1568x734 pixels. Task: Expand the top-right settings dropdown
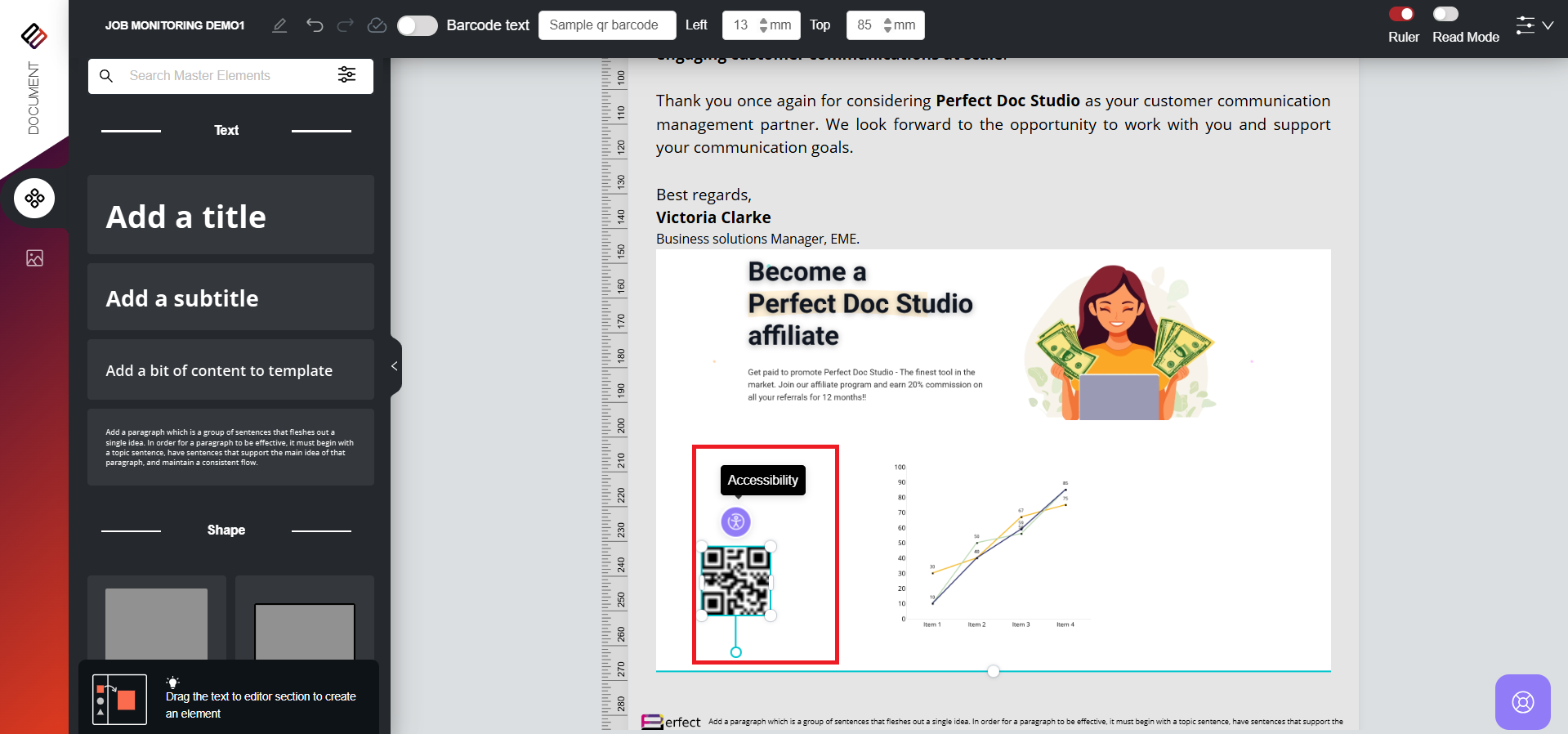(1534, 25)
